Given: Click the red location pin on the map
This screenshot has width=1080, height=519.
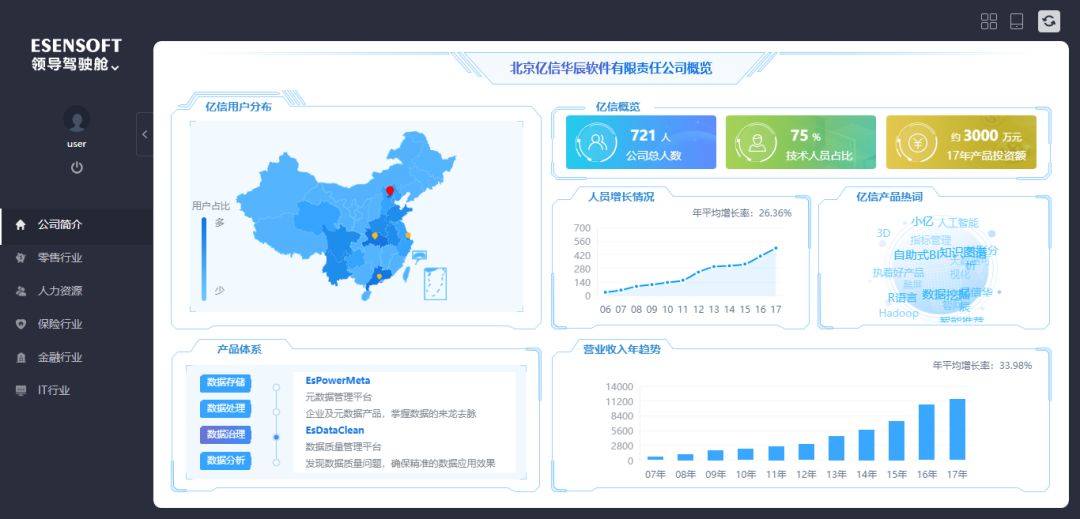Looking at the screenshot, I should click(390, 191).
